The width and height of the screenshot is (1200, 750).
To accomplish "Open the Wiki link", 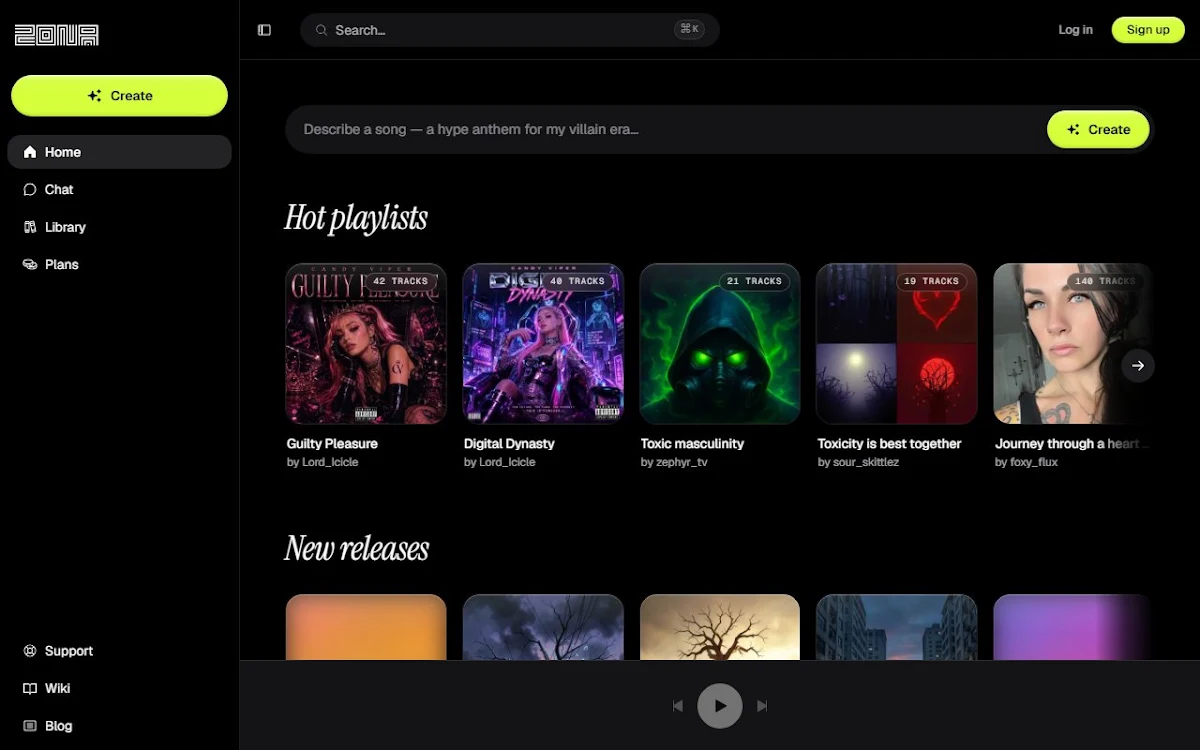I will 119,688.
